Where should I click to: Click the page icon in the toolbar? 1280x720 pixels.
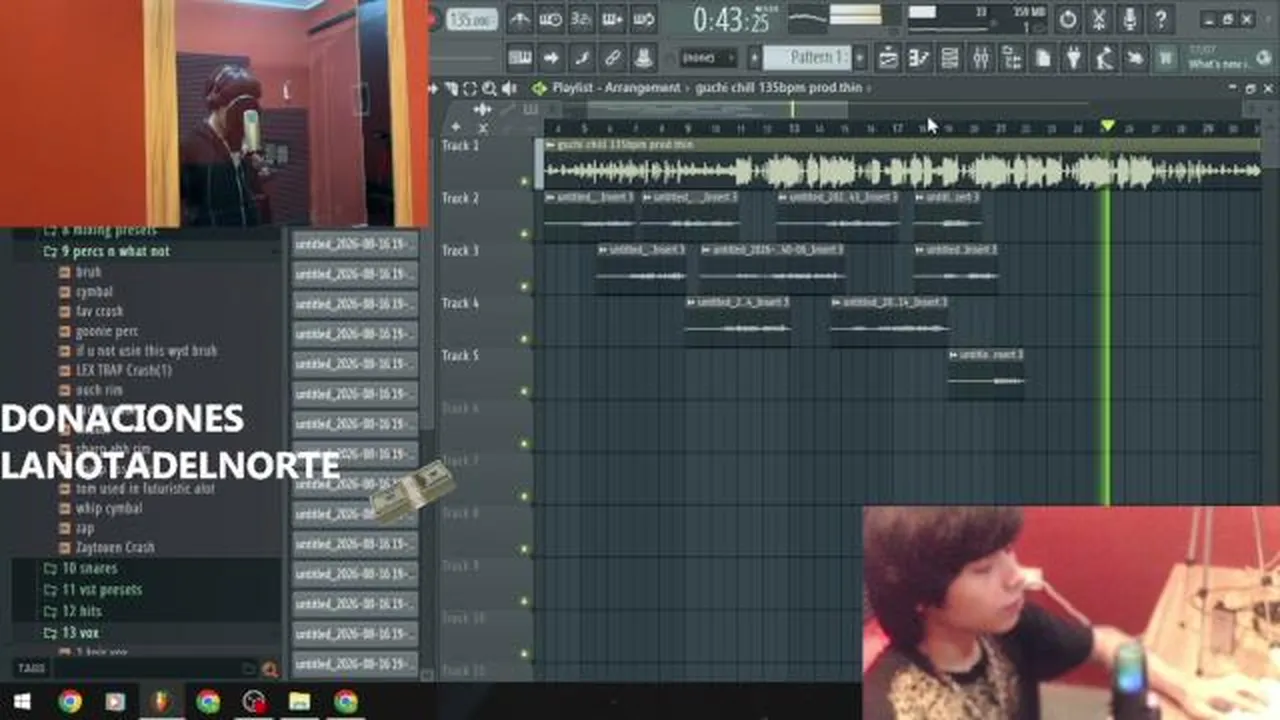click(x=1043, y=58)
